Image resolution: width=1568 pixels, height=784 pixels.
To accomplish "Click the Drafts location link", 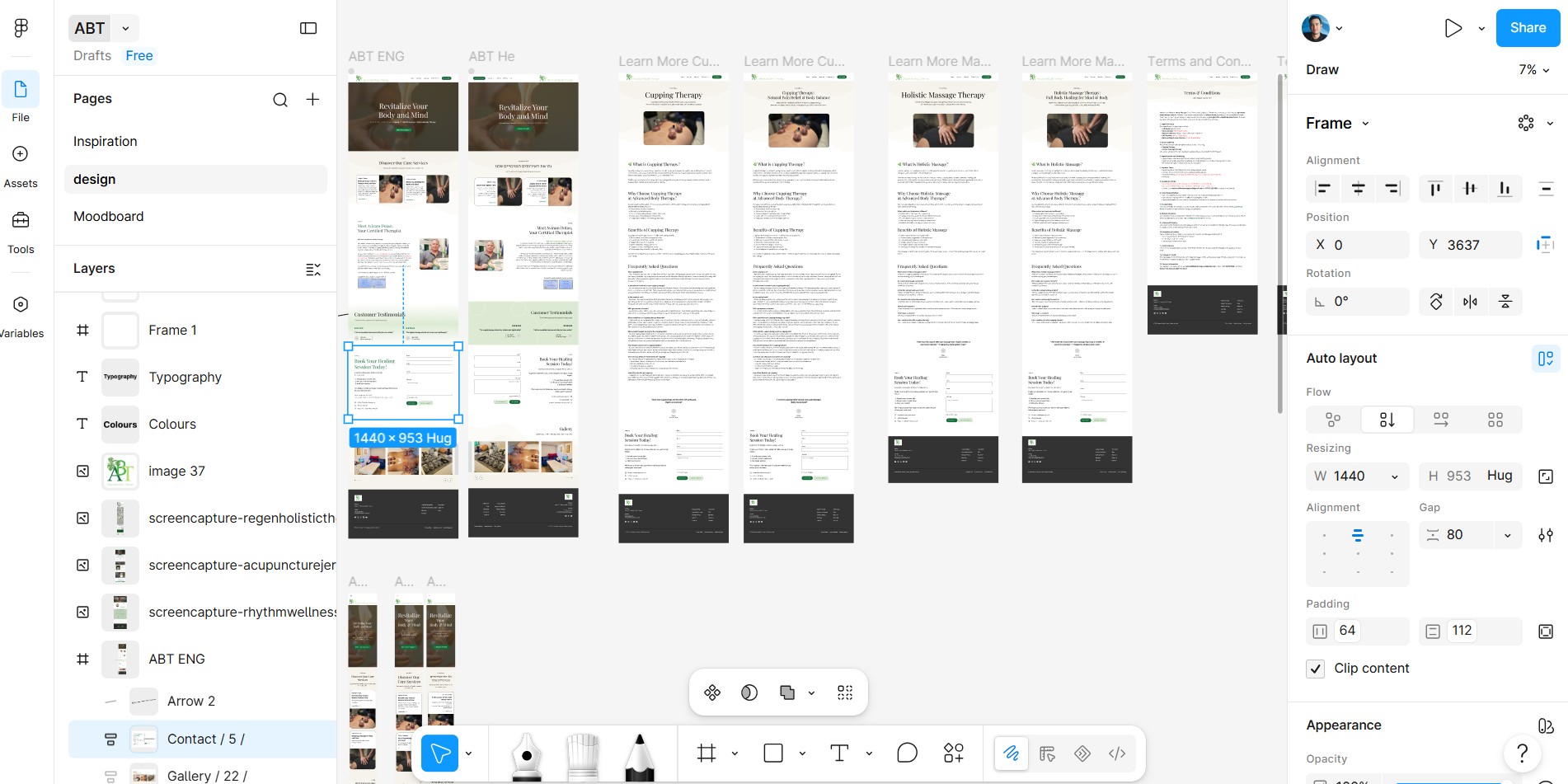I will coord(92,56).
